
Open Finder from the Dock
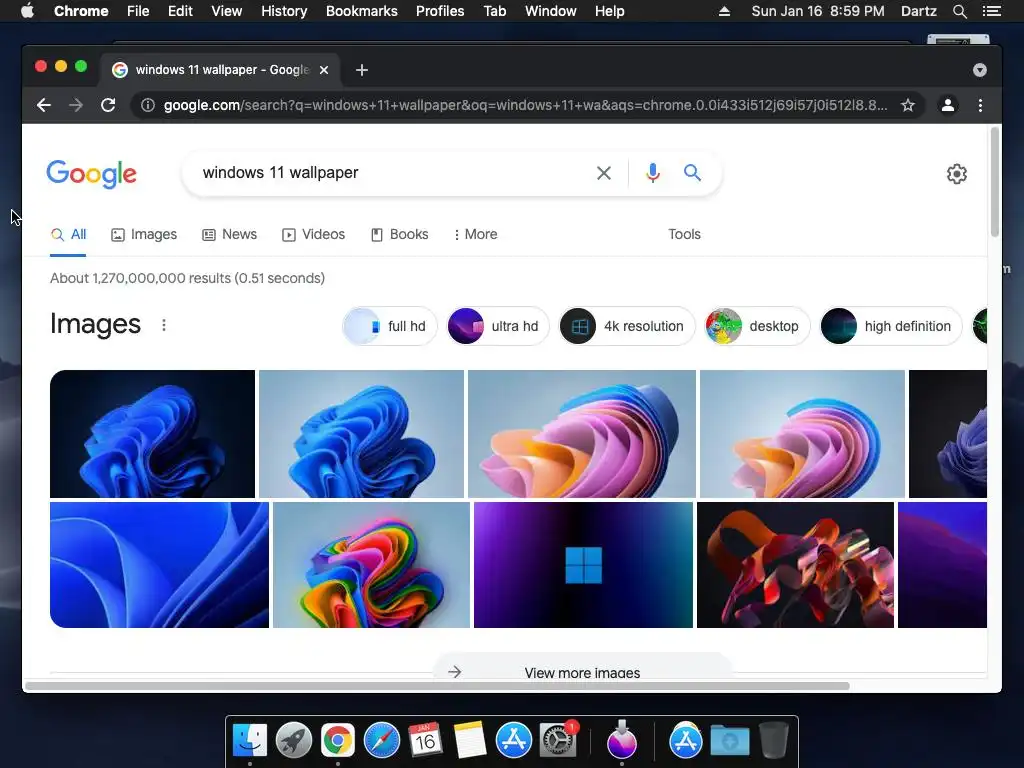[250, 741]
